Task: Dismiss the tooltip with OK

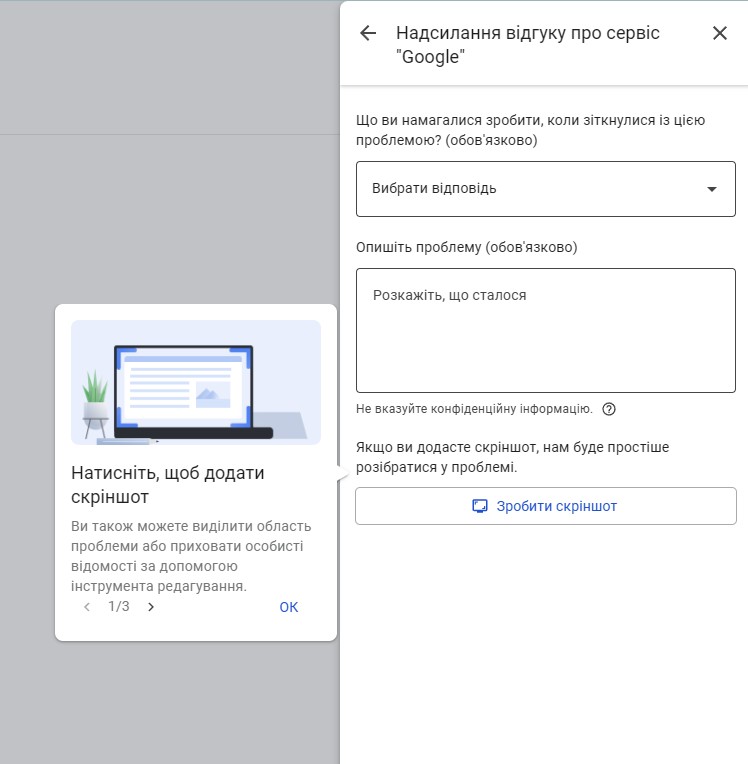Action: pyautogui.click(x=288, y=607)
